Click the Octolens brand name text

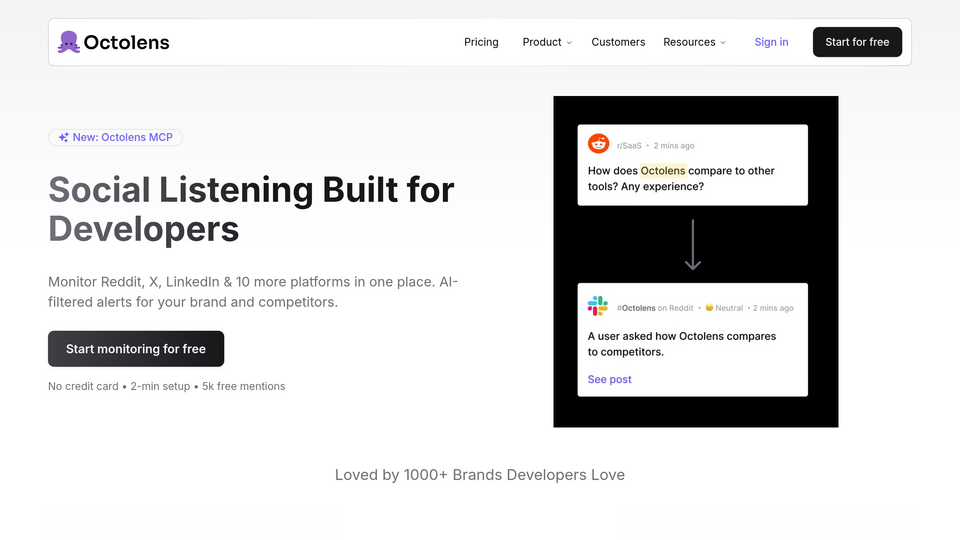pyautogui.click(x=127, y=42)
